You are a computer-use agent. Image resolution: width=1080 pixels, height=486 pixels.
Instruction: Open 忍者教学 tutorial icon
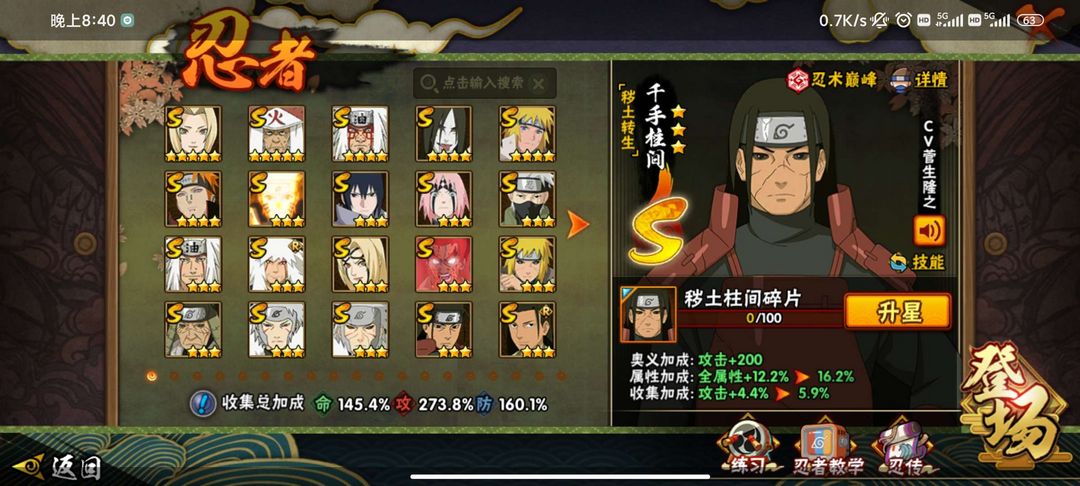click(x=827, y=449)
